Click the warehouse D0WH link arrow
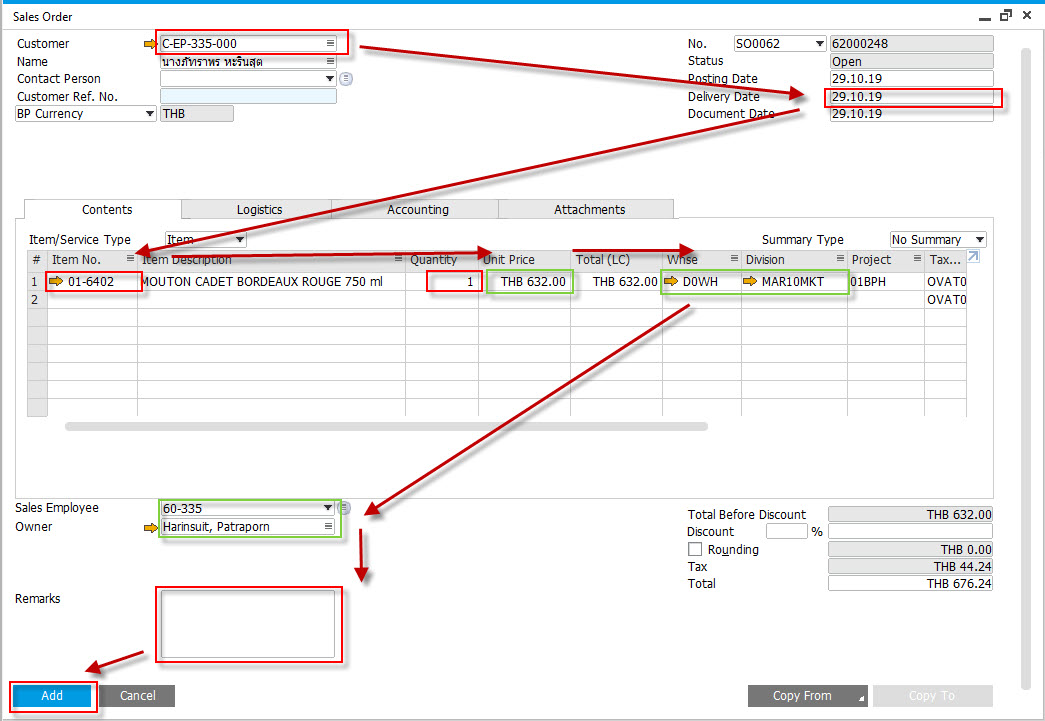Image resolution: width=1045 pixels, height=721 pixels. pyautogui.click(x=671, y=281)
